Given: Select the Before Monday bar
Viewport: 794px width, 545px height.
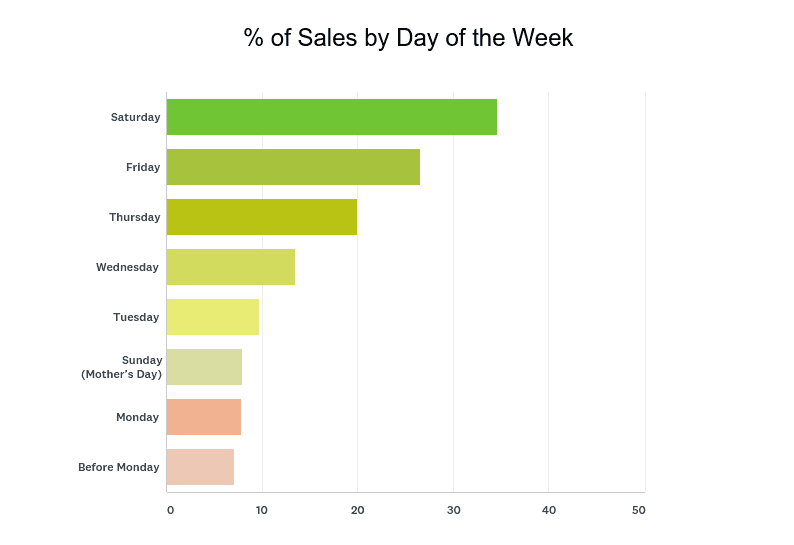Looking at the screenshot, I should click(x=200, y=467).
